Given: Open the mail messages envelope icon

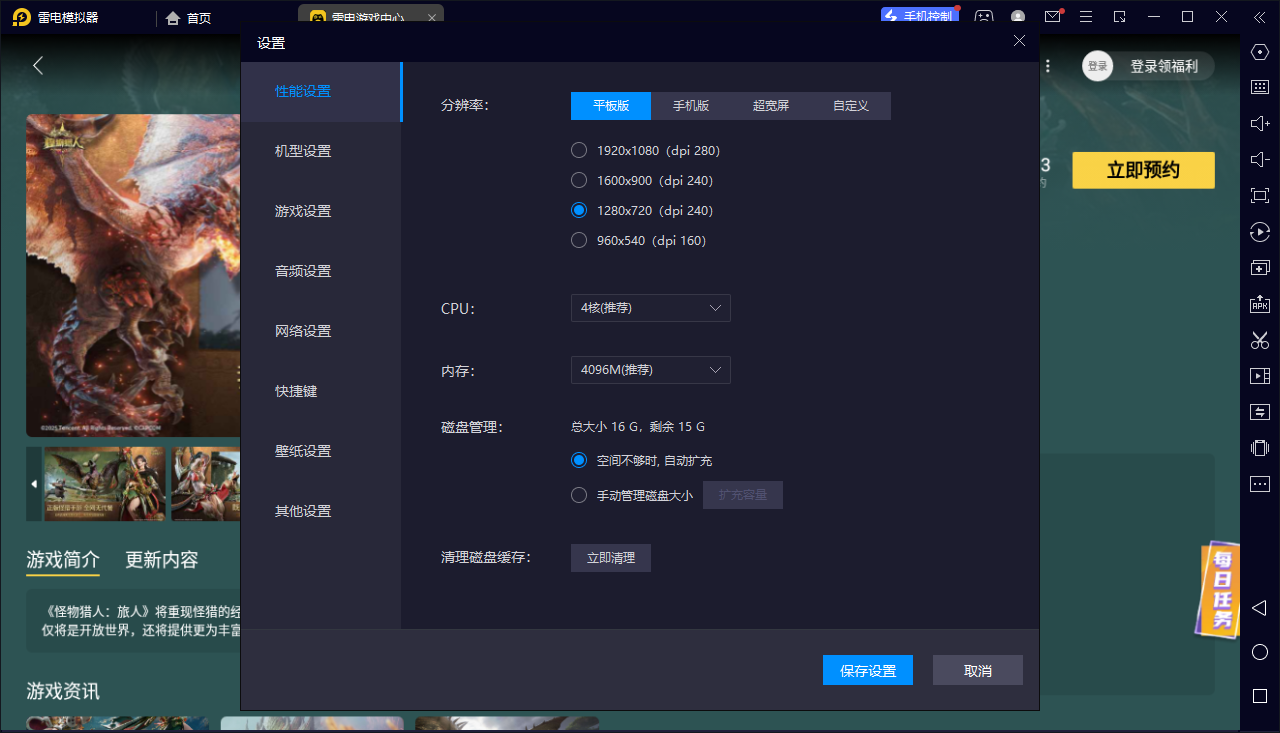Looking at the screenshot, I should pyautogui.click(x=1053, y=17).
